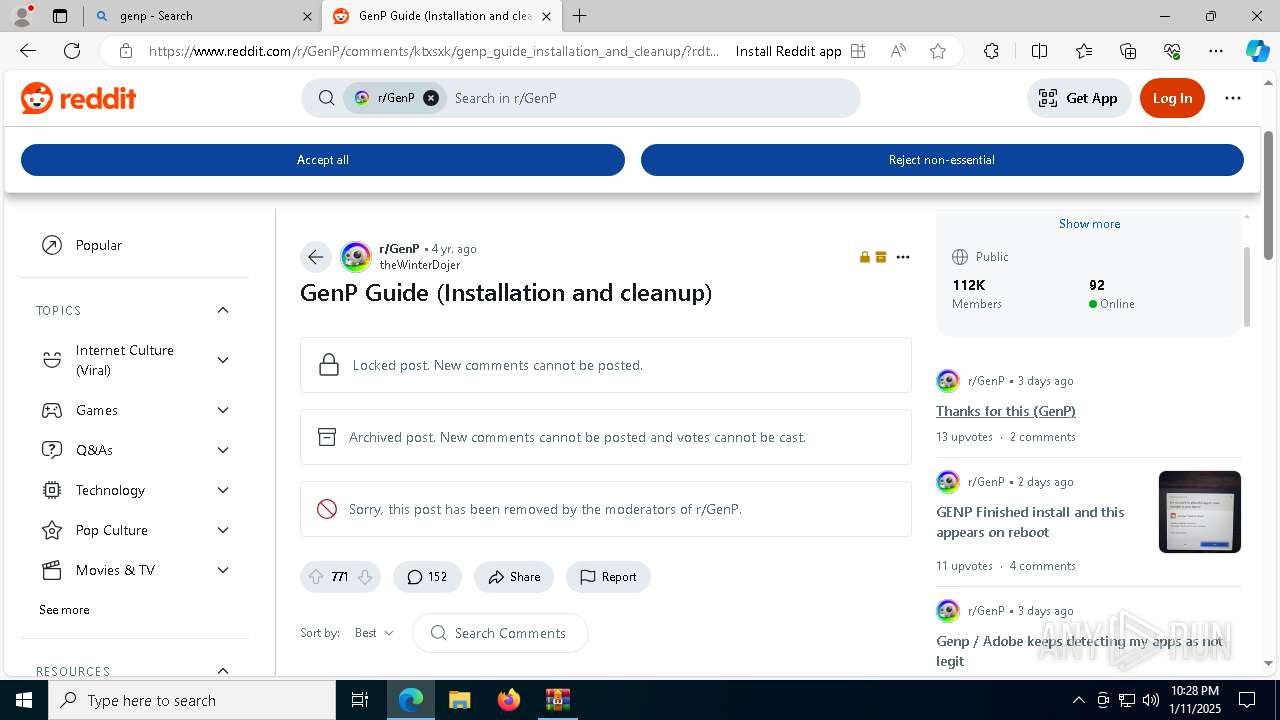The image size is (1280, 720).
Task: Focus the Search Comments field
Action: pos(500,633)
